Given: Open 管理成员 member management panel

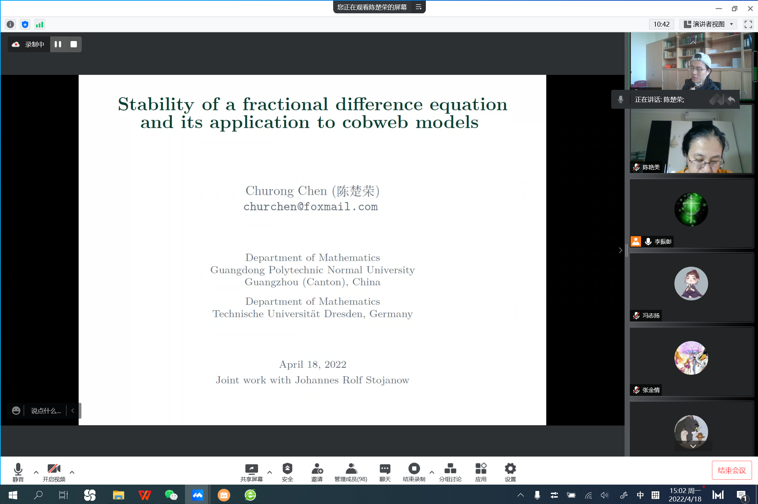Looking at the screenshot, I should (350, 471).
